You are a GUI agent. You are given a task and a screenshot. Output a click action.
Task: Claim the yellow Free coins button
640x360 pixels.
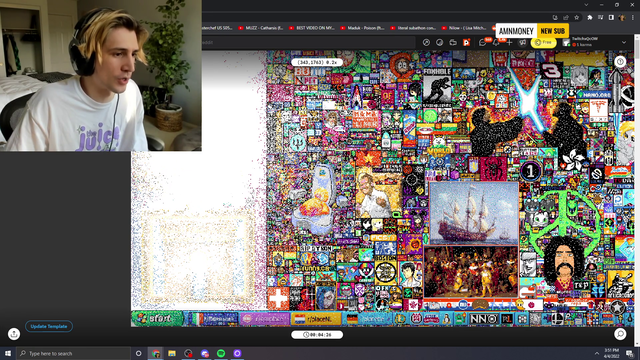coord(543,42)
